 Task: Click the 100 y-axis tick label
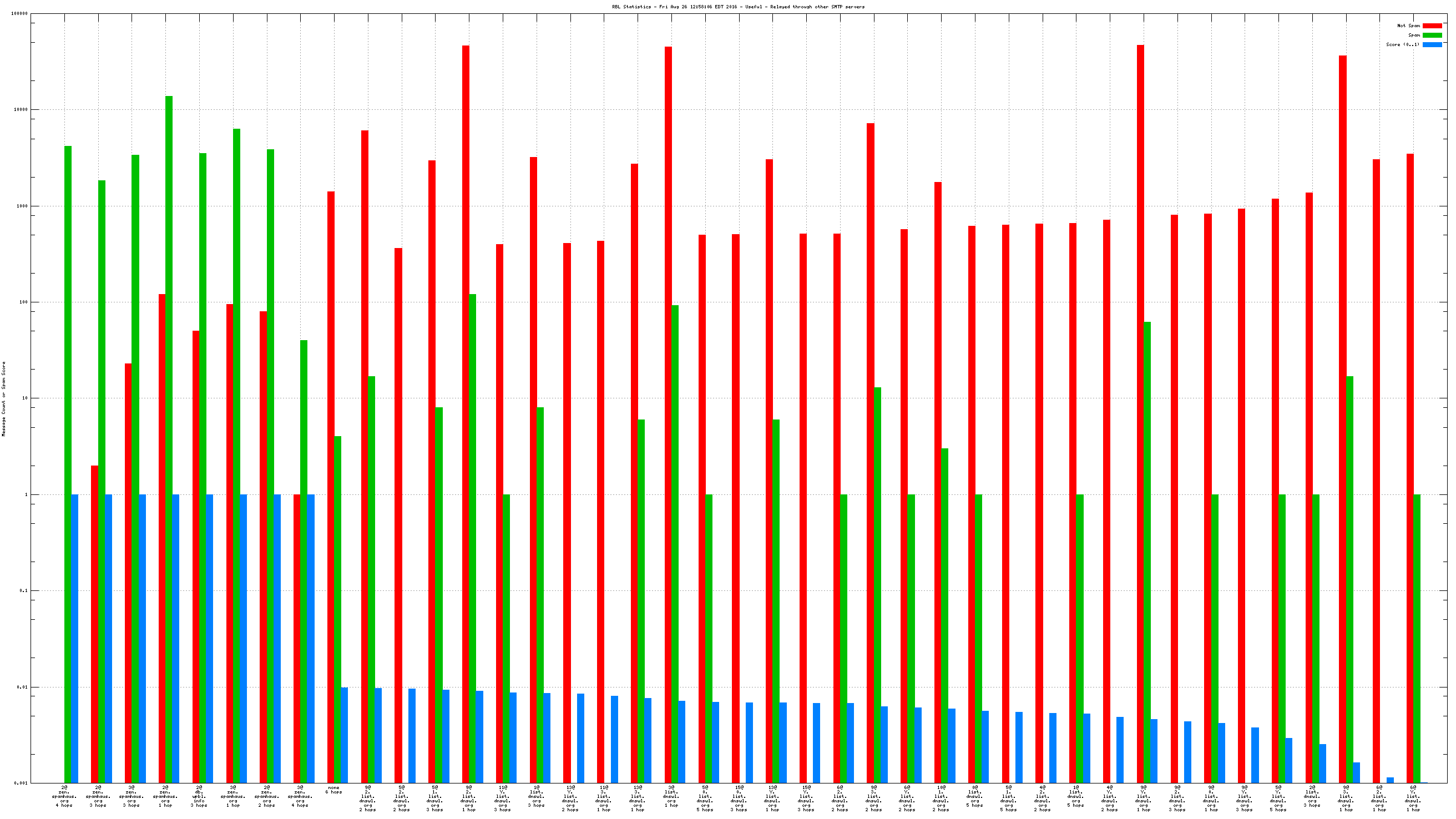[x=23, y=302]
